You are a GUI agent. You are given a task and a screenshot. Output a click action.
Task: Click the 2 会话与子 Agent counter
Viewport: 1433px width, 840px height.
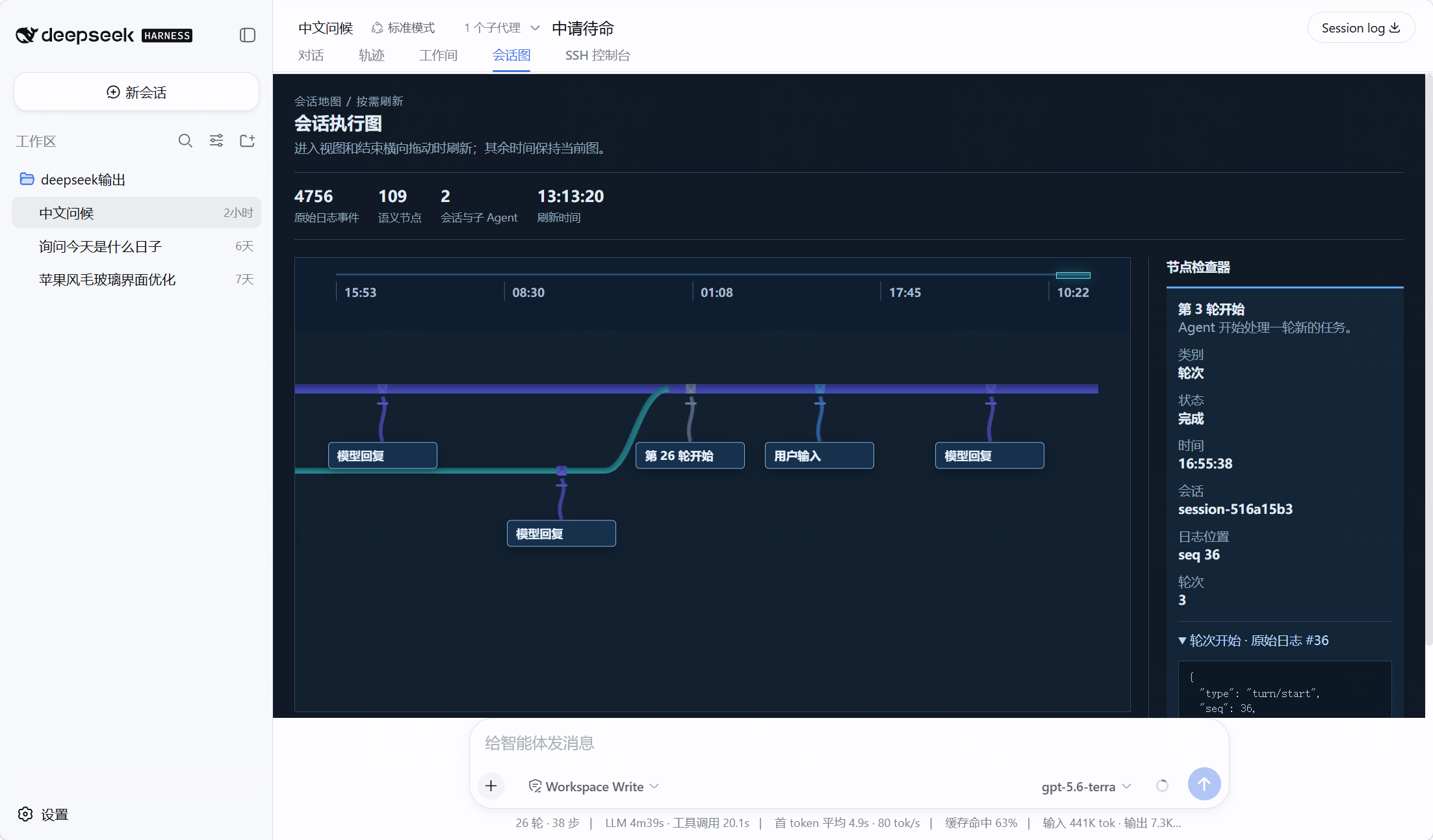pyautogui.click(x=479, y=205)
